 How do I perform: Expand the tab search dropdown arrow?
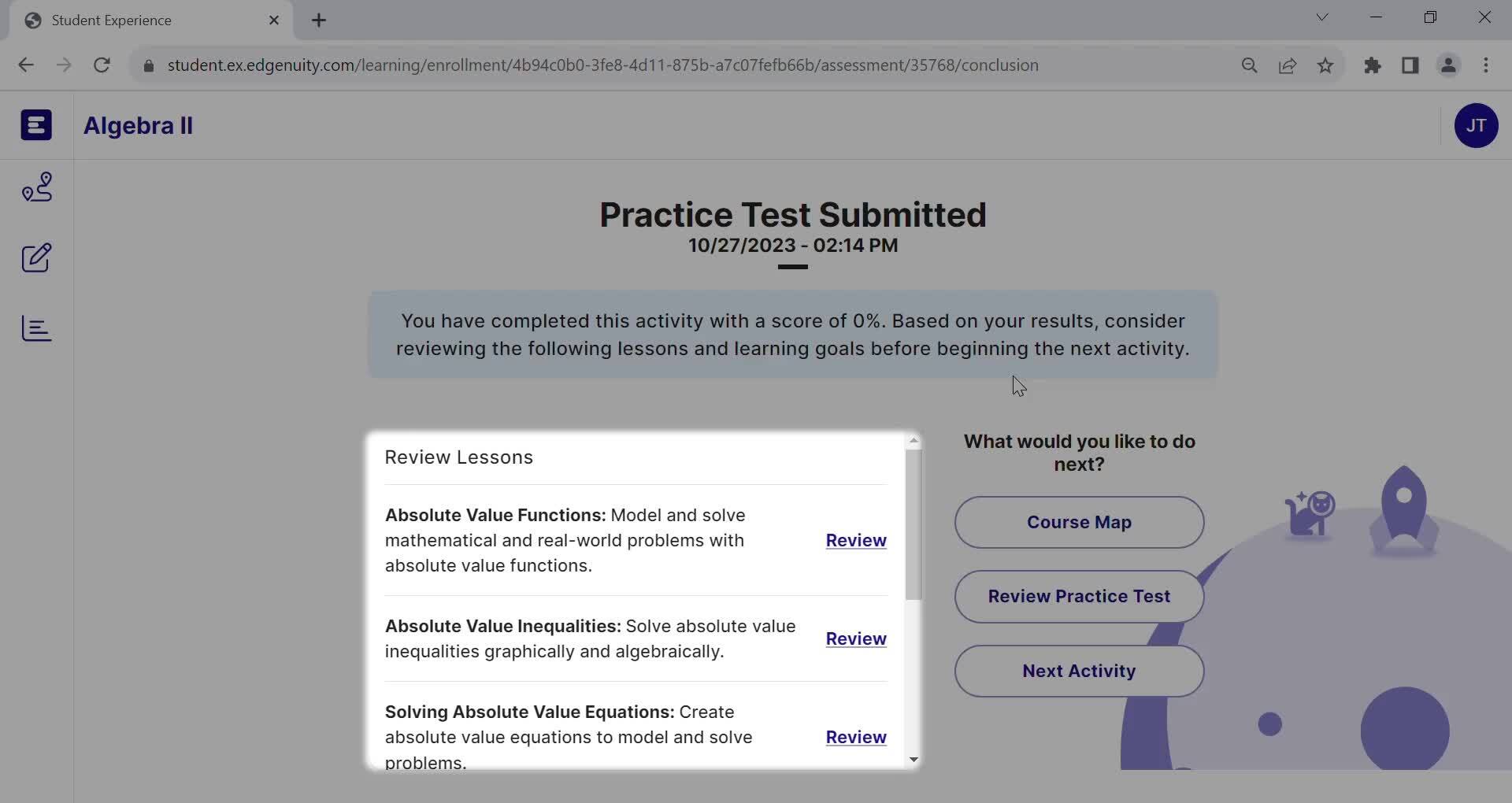click(x=1322, y=17)
